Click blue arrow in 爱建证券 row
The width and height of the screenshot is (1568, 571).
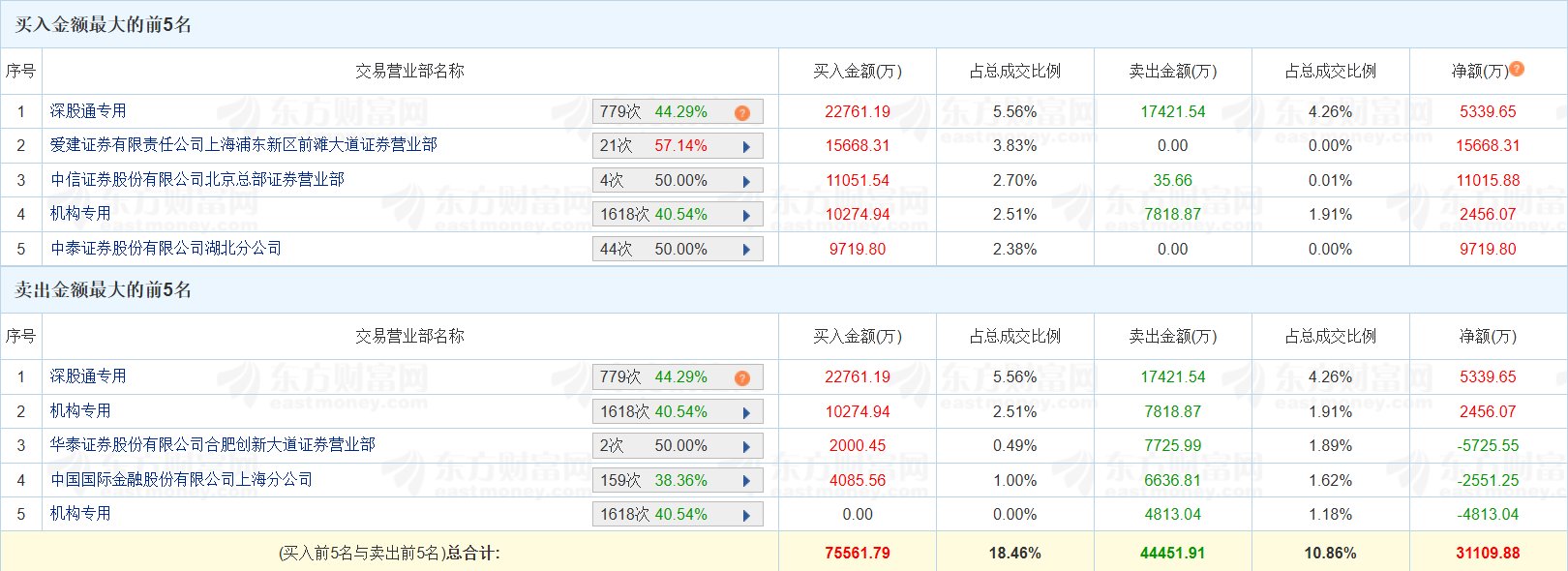coord(746,147)
